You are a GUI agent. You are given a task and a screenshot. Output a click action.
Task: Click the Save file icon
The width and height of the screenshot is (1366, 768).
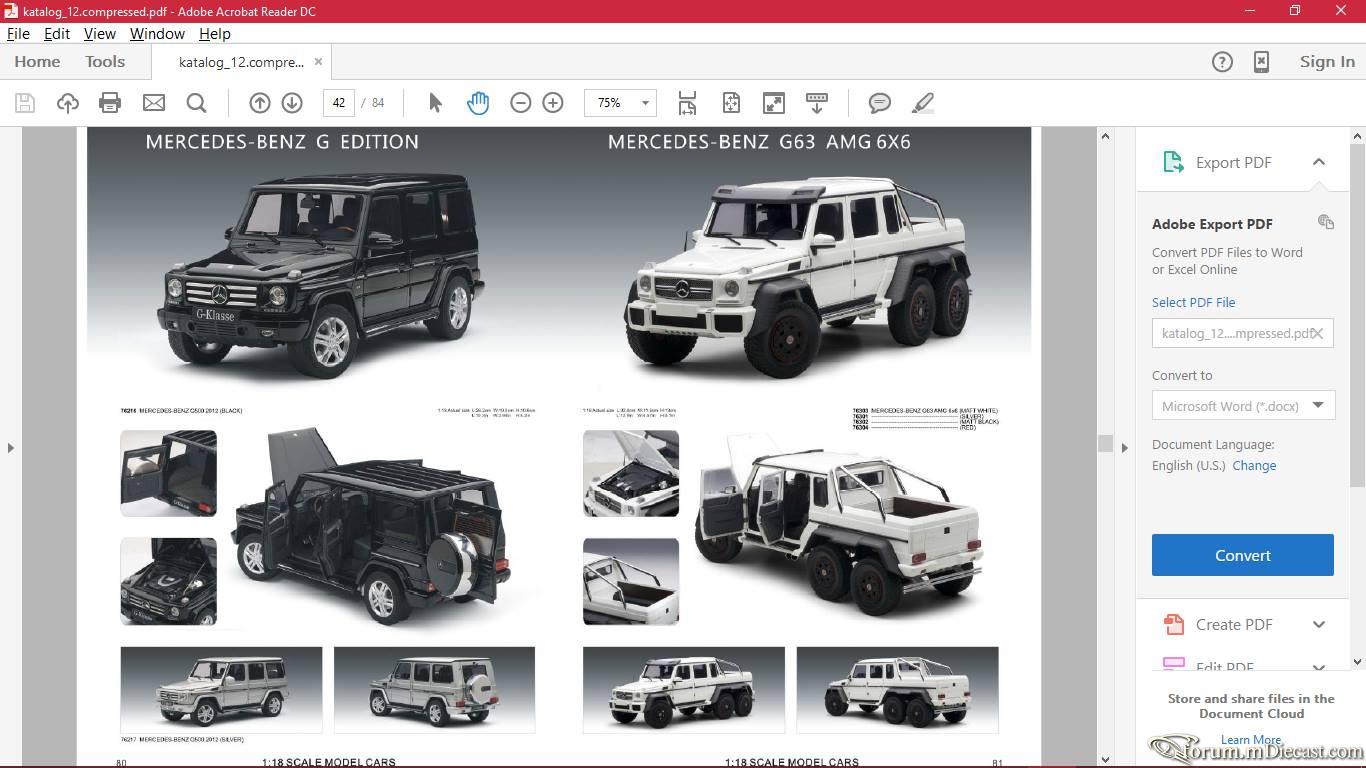coord(25,103)
